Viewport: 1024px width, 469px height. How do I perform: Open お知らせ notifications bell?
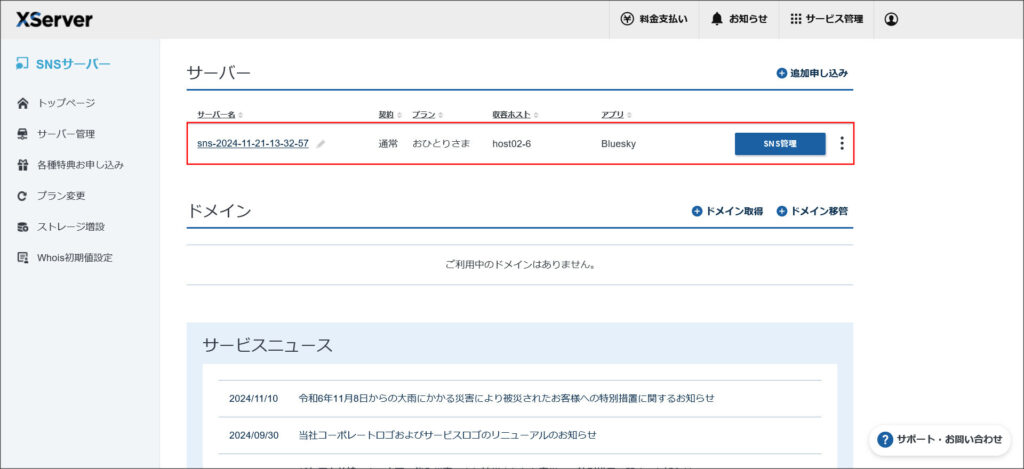point(739,20)
